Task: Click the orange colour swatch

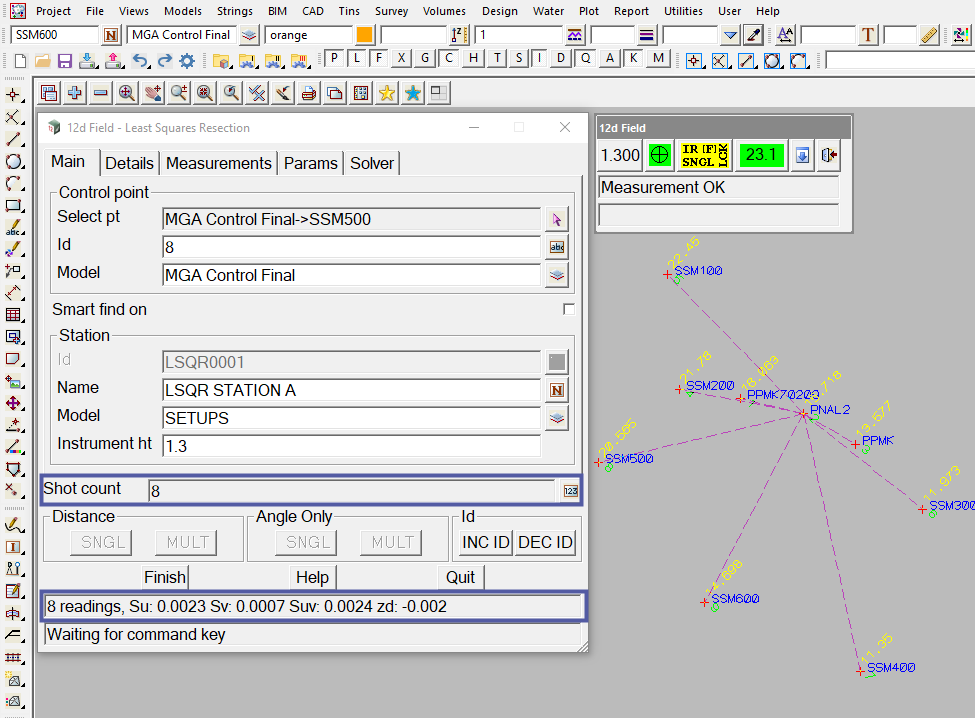Action: tap(364, 35)
